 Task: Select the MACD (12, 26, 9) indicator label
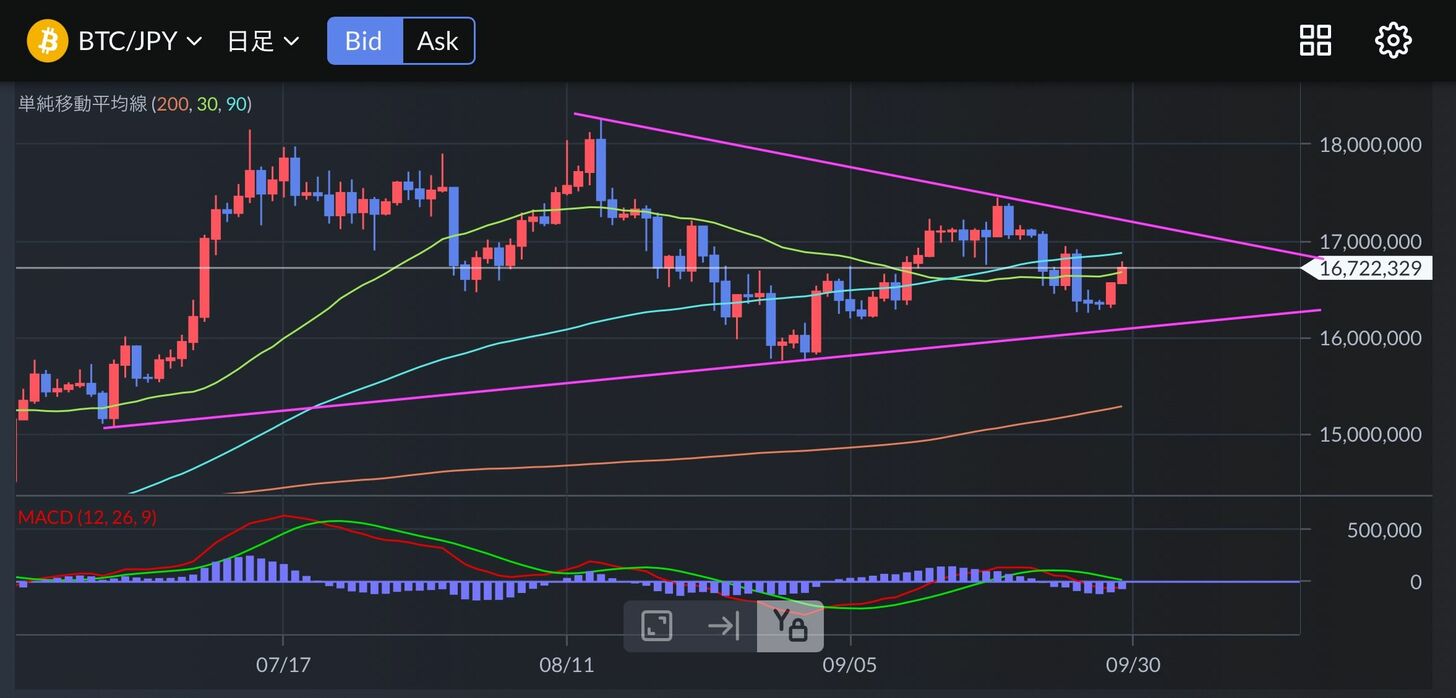[88, 517]
